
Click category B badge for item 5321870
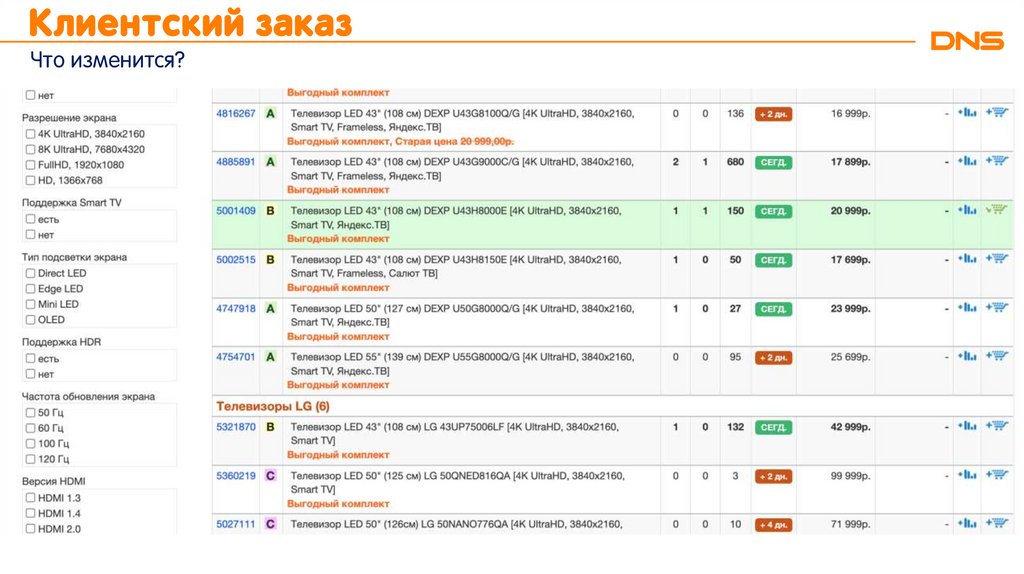pos(270,427)
